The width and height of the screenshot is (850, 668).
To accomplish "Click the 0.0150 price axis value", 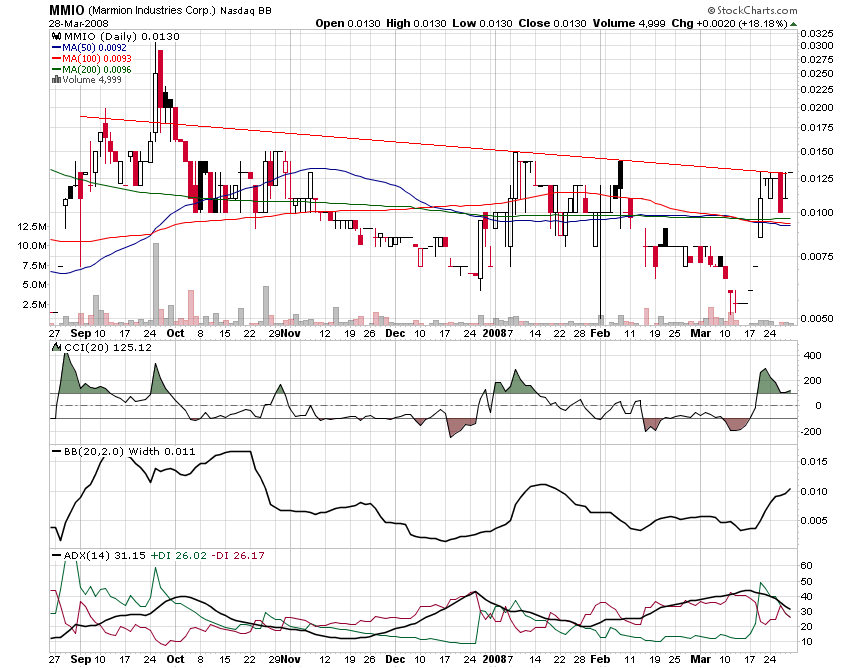I will coord(817,151).
